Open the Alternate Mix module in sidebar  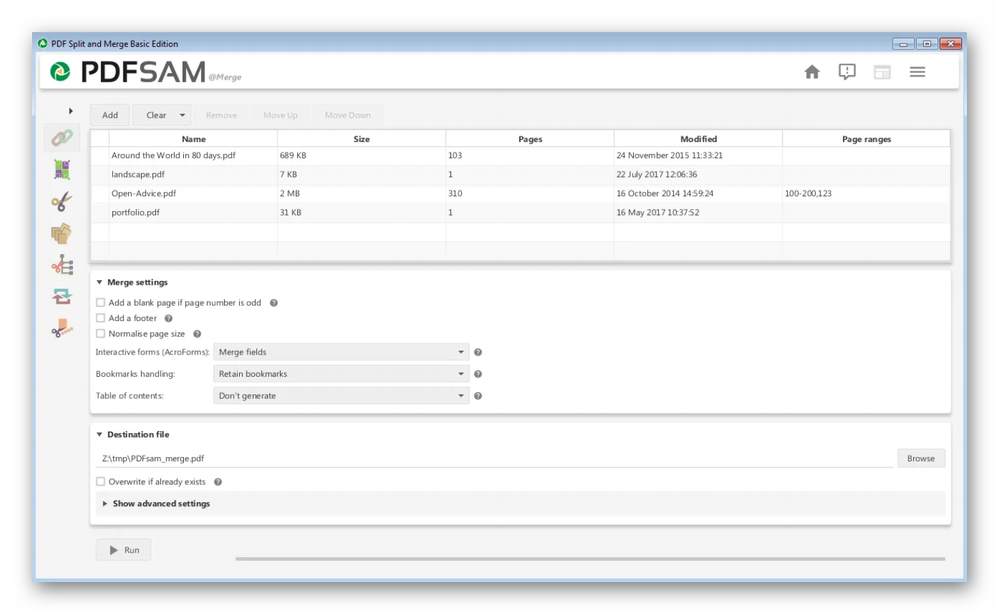click(62, 170)
